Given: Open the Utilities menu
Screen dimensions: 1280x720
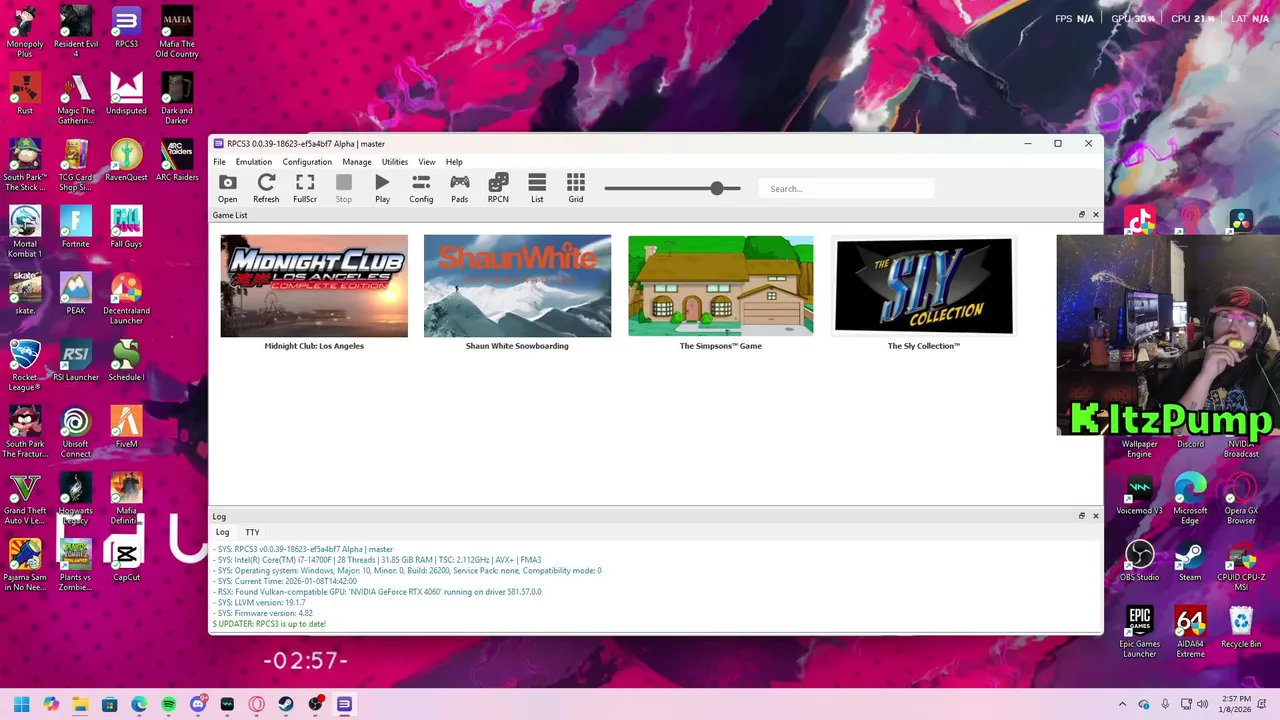Looking at the screenshot, I should [x=395, y=162].
